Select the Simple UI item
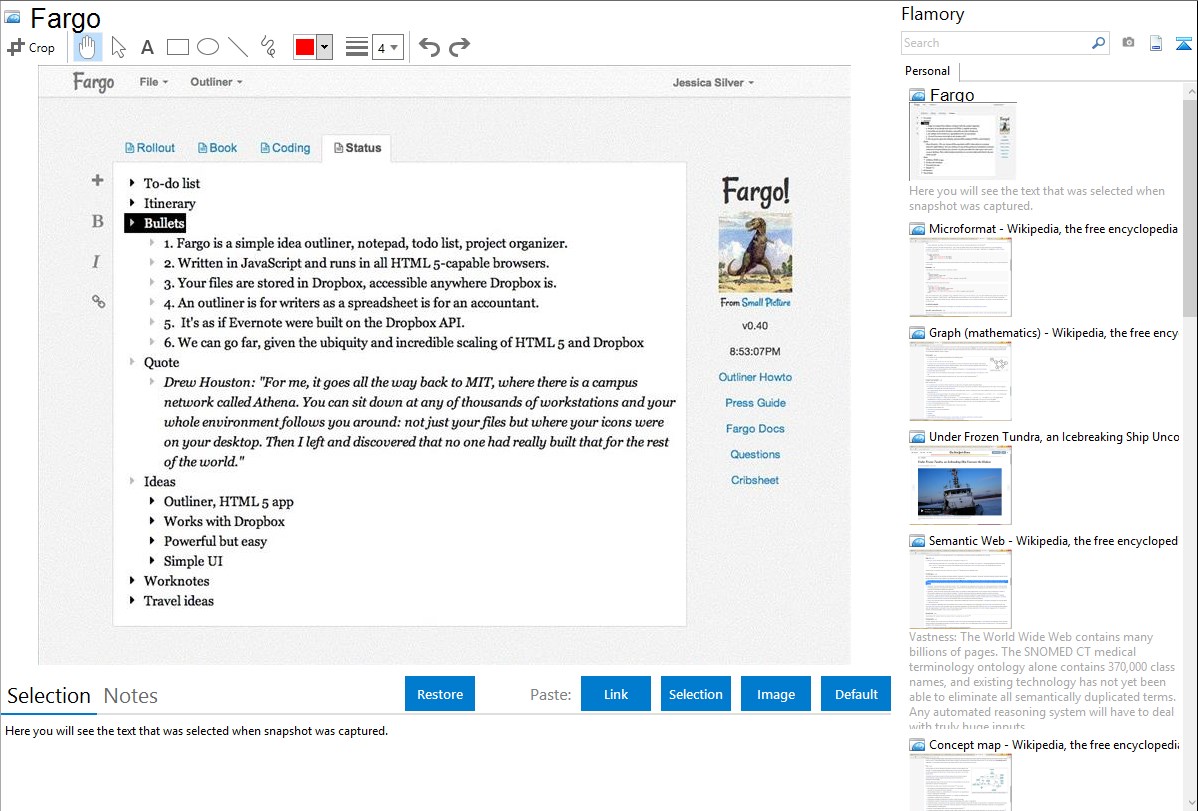 (x=193, y=561)
